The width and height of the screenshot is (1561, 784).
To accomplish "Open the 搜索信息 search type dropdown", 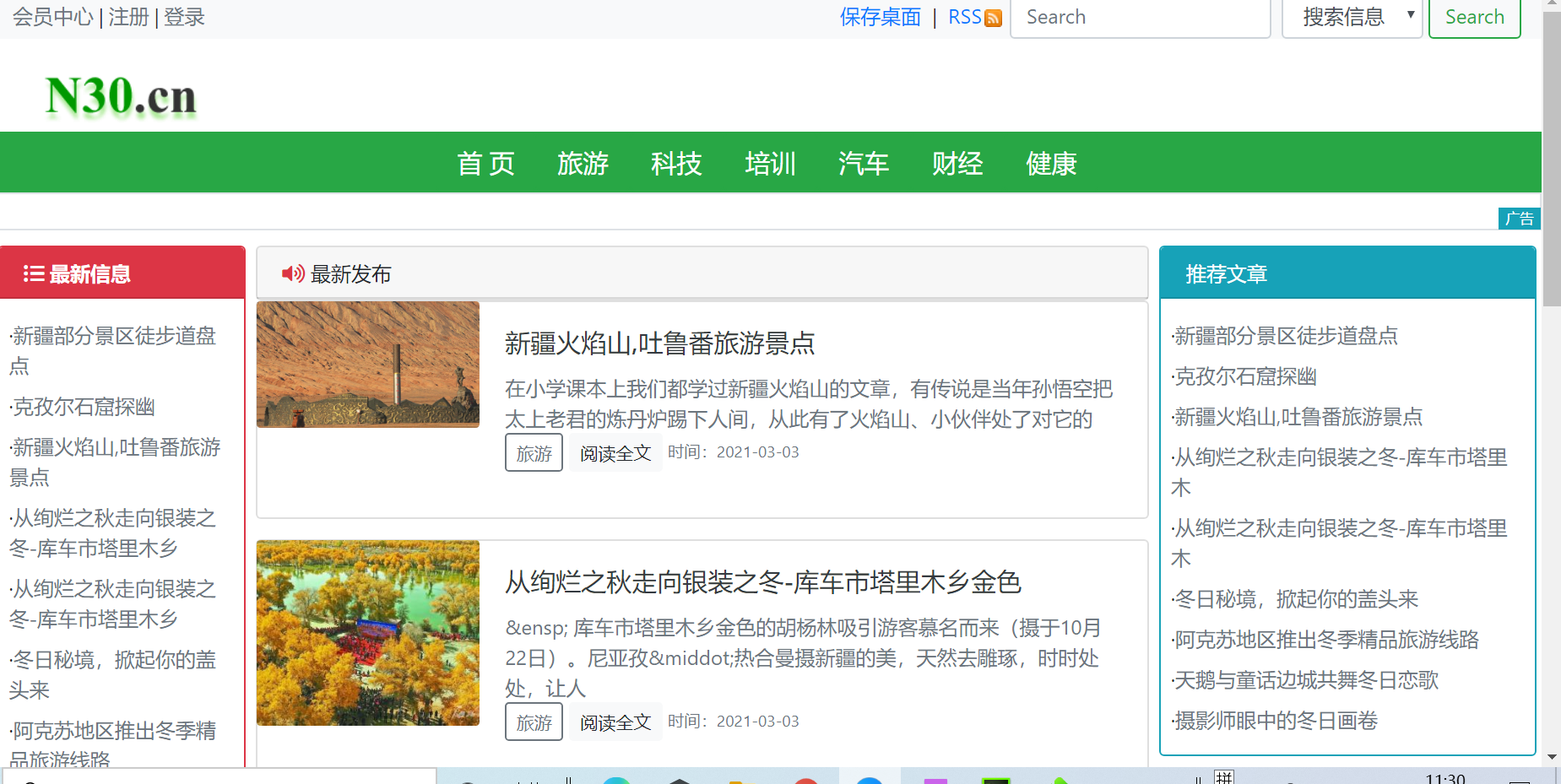I will tap(1351, 17).
